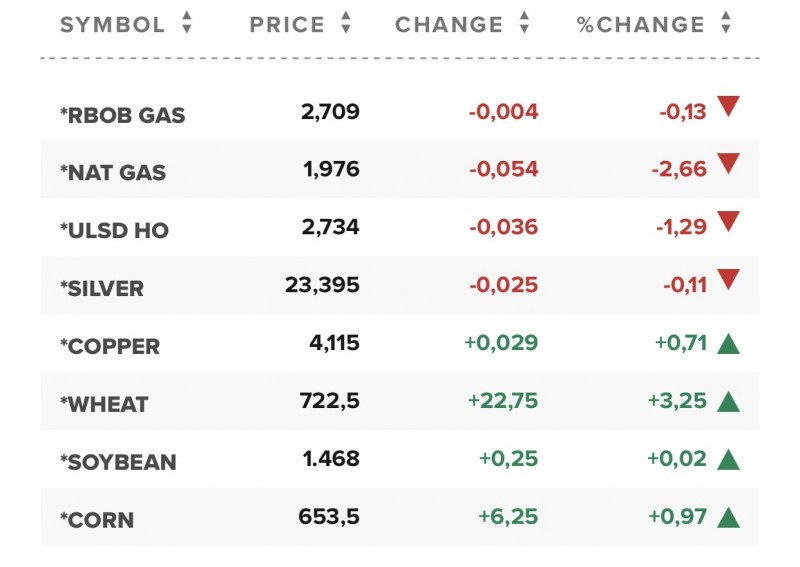Click the green up arrow for WHEAT

[728, 402]
